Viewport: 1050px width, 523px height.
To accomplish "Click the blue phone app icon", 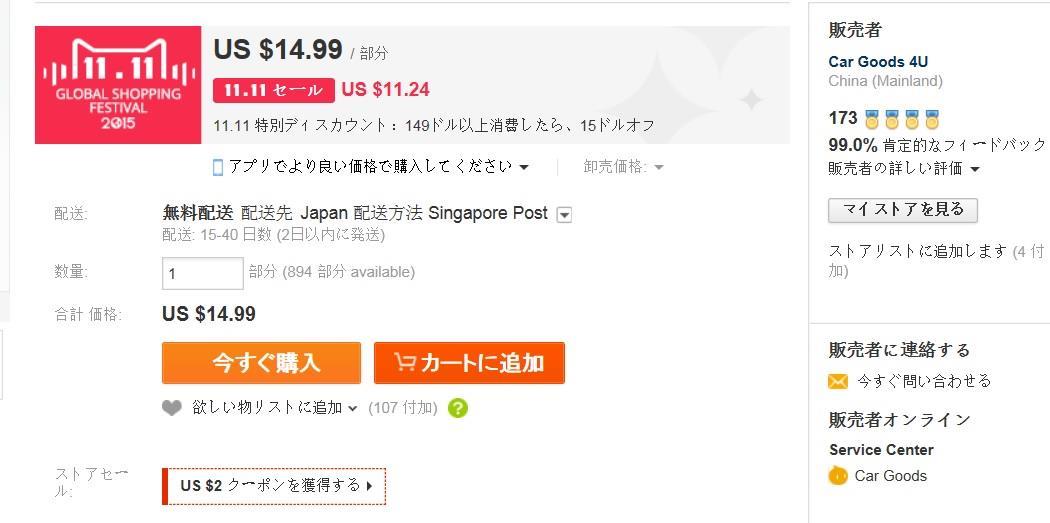I will [x=217, y=167].
